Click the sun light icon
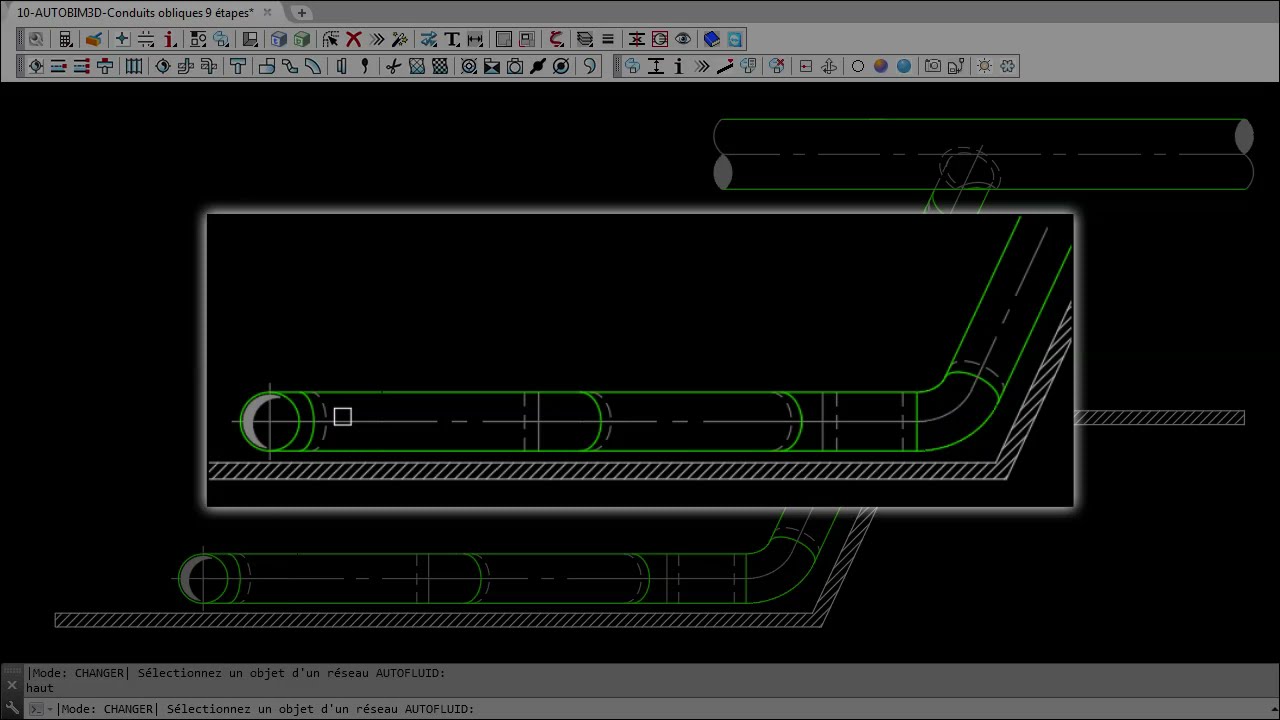1280x720 pixels. [985, 67]
